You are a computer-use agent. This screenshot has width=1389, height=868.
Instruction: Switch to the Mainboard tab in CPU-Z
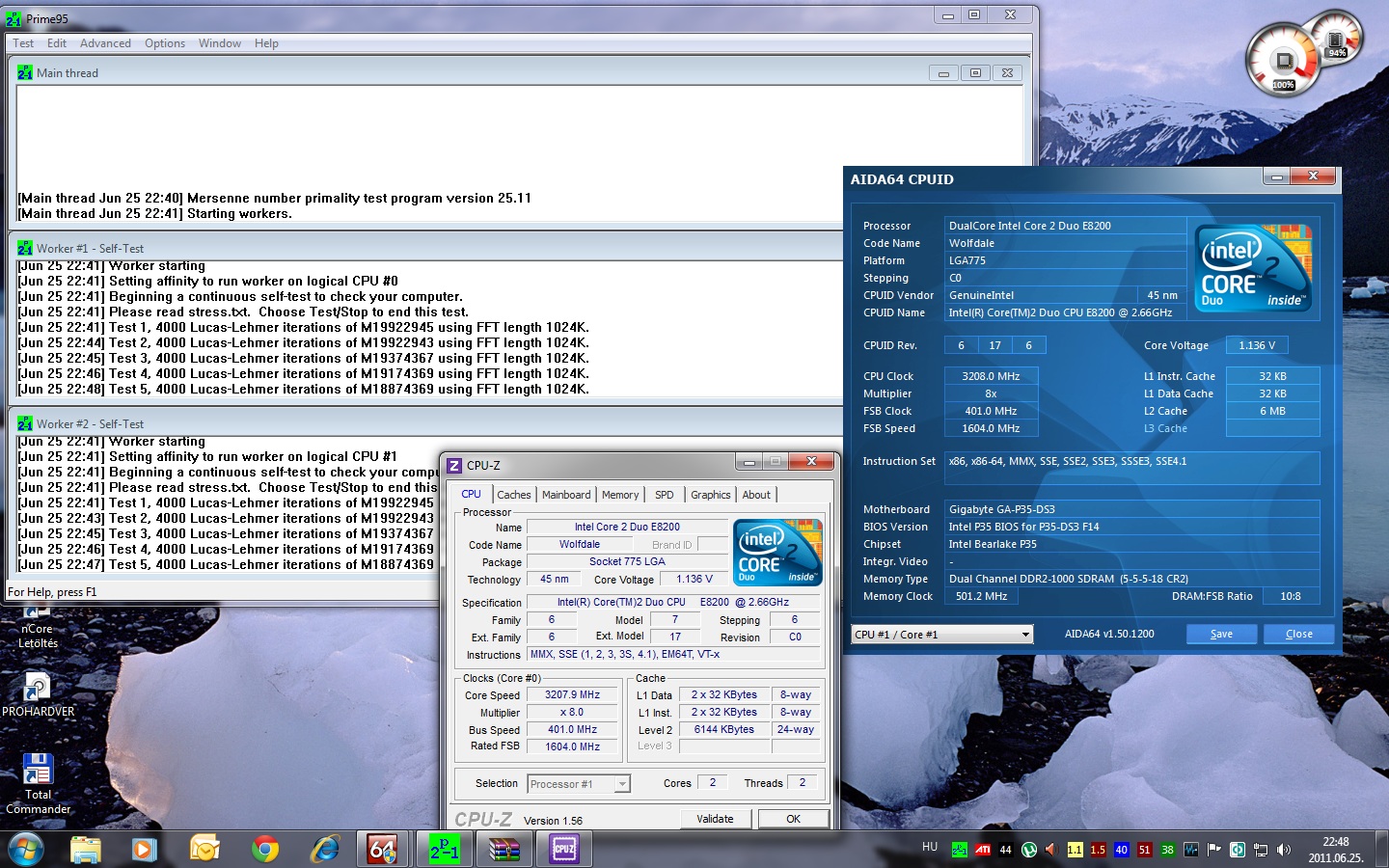coord(566,495)
